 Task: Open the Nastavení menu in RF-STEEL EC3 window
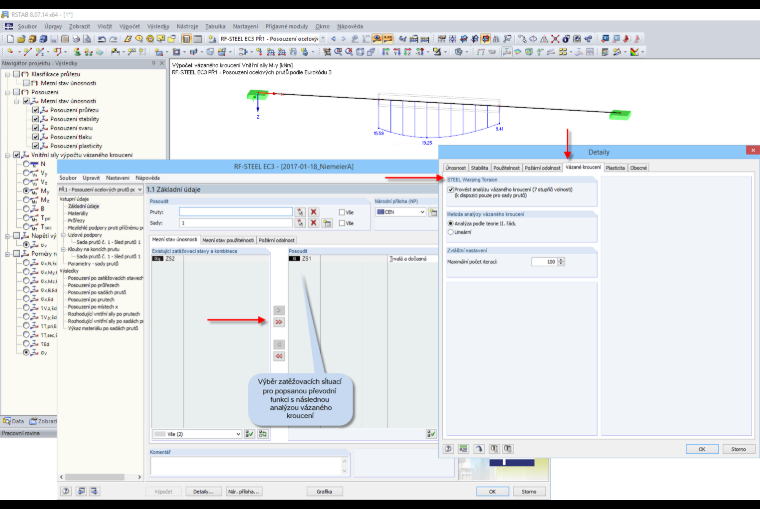(x=118, y=178)
